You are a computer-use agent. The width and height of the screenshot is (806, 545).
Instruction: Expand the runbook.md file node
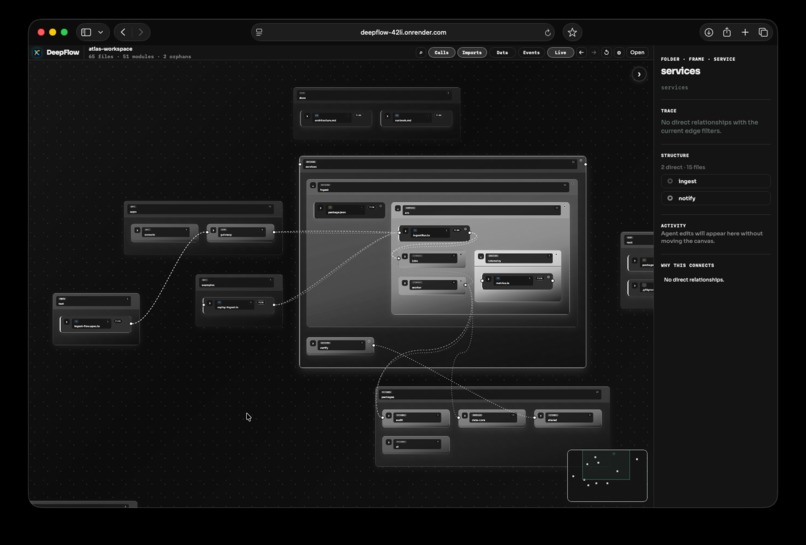pyautogui.click(x=388, y=117)
